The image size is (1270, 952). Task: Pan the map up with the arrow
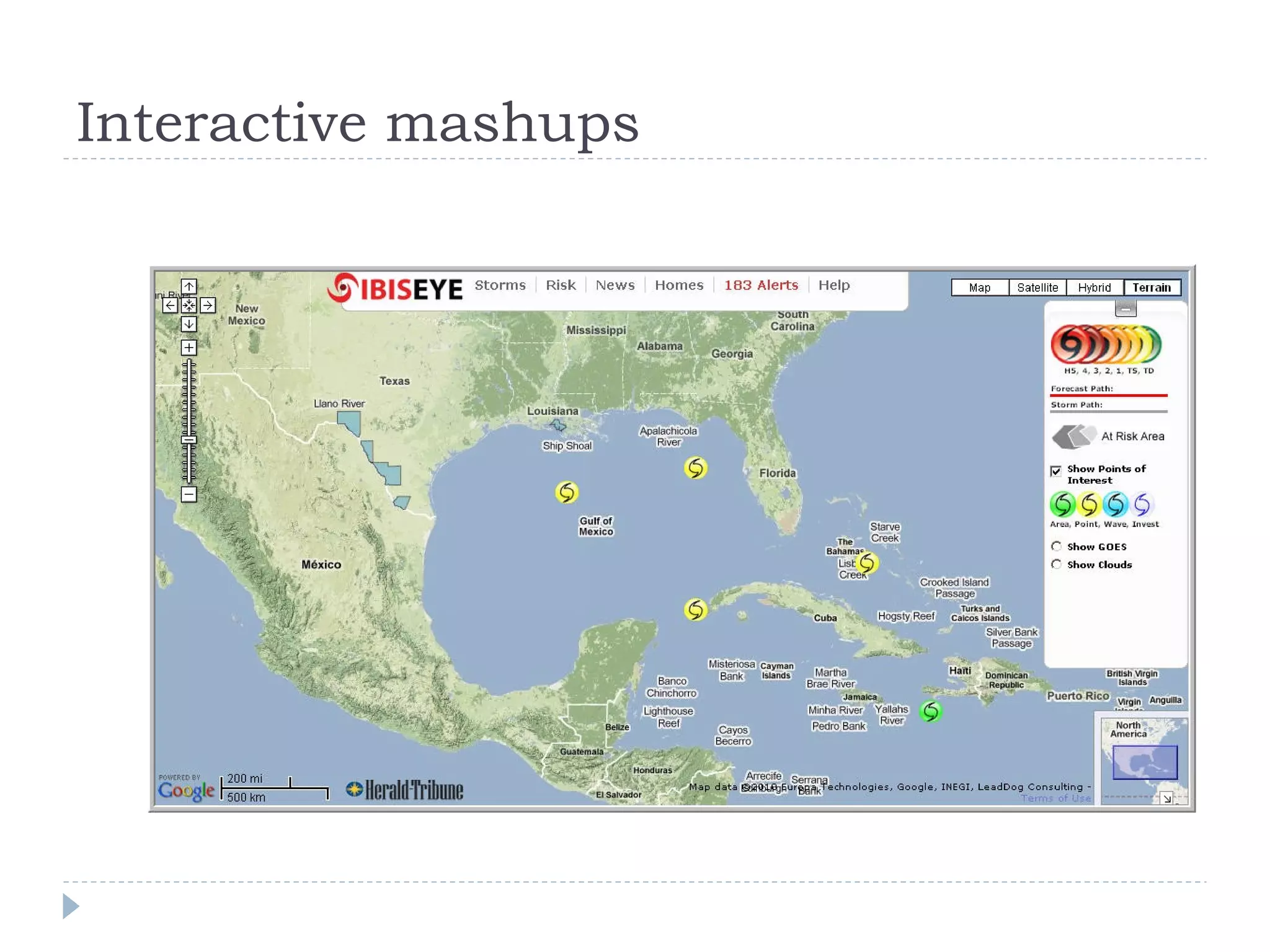(x=189, y=286)
